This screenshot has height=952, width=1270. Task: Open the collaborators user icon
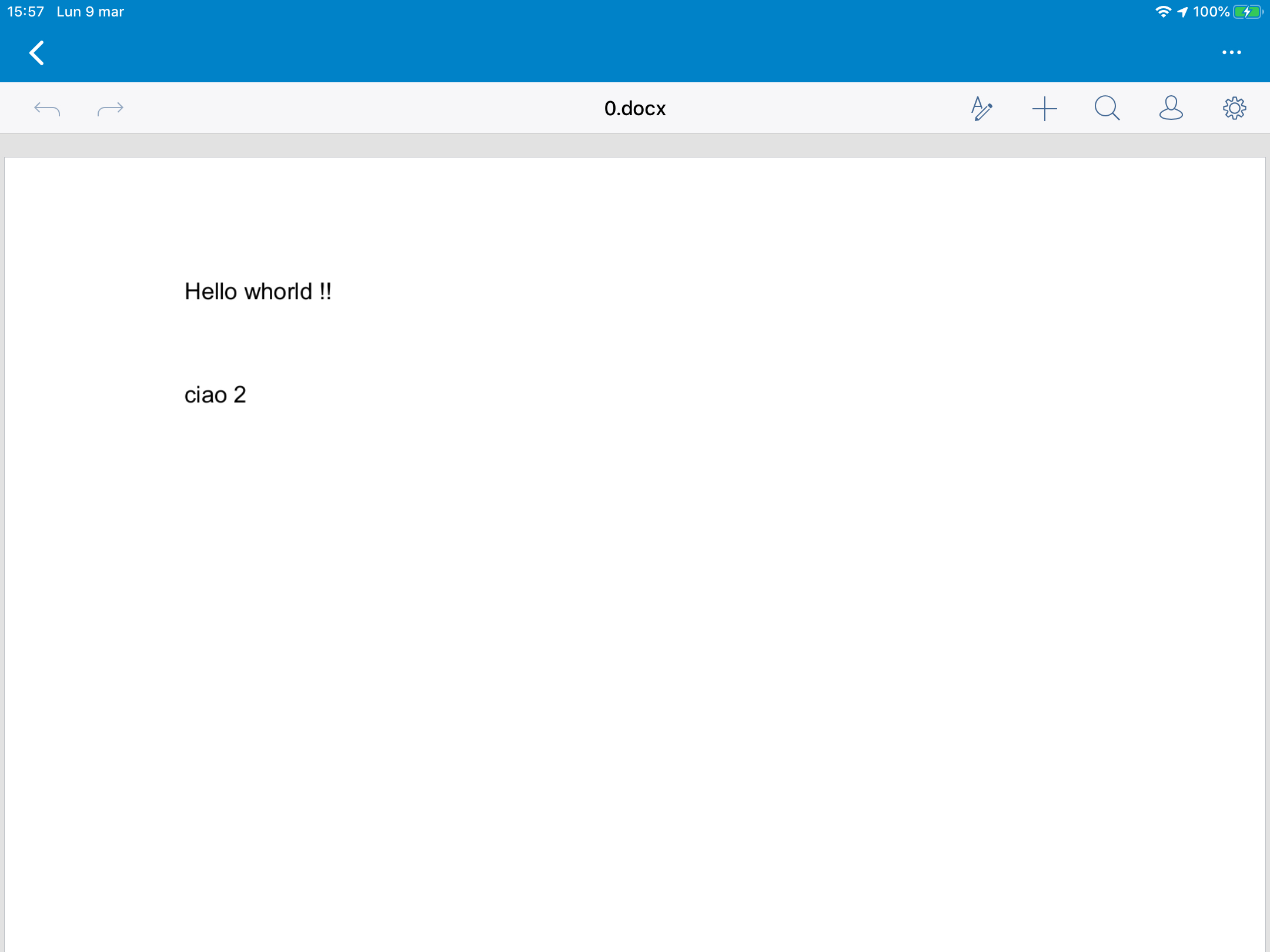[1171, 108]
